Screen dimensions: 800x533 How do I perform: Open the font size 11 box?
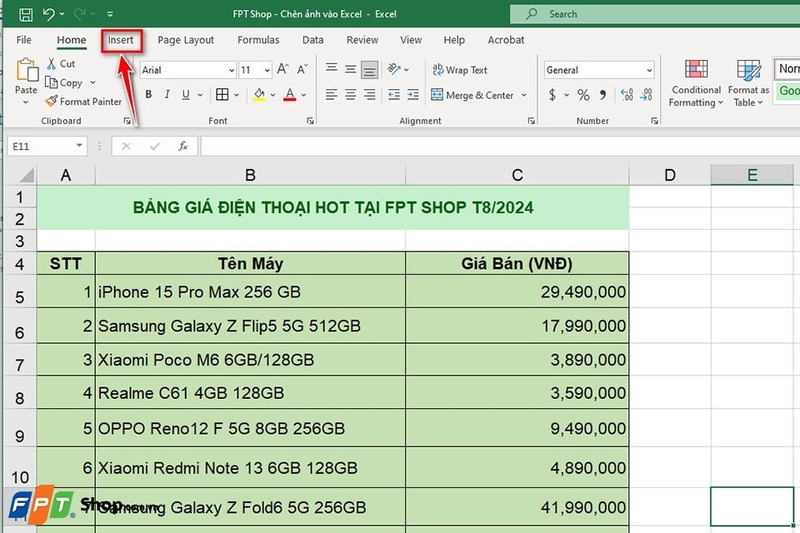(x=255, y=70)
